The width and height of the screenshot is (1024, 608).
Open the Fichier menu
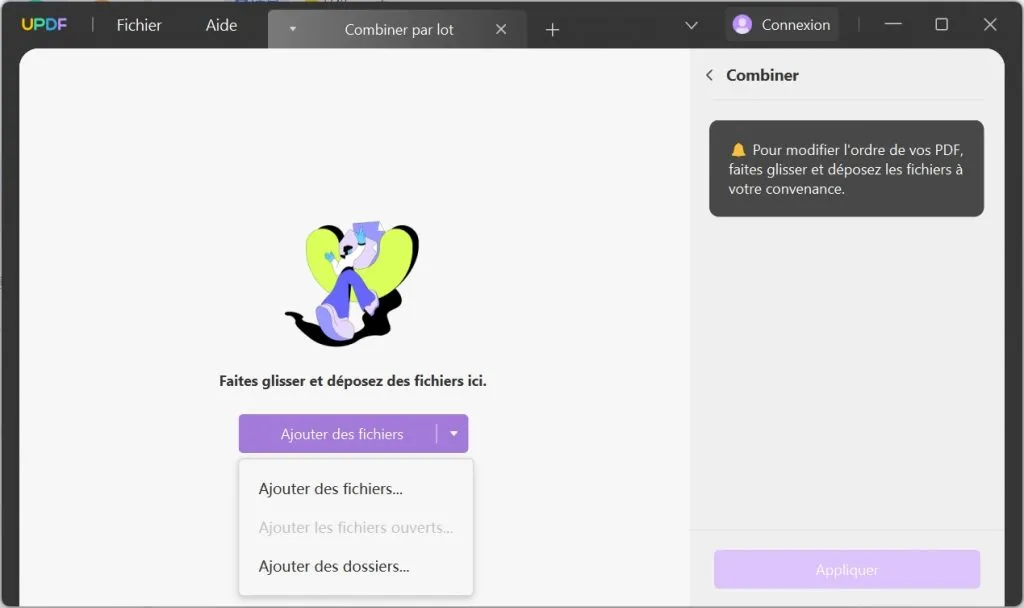pos(137,25)
